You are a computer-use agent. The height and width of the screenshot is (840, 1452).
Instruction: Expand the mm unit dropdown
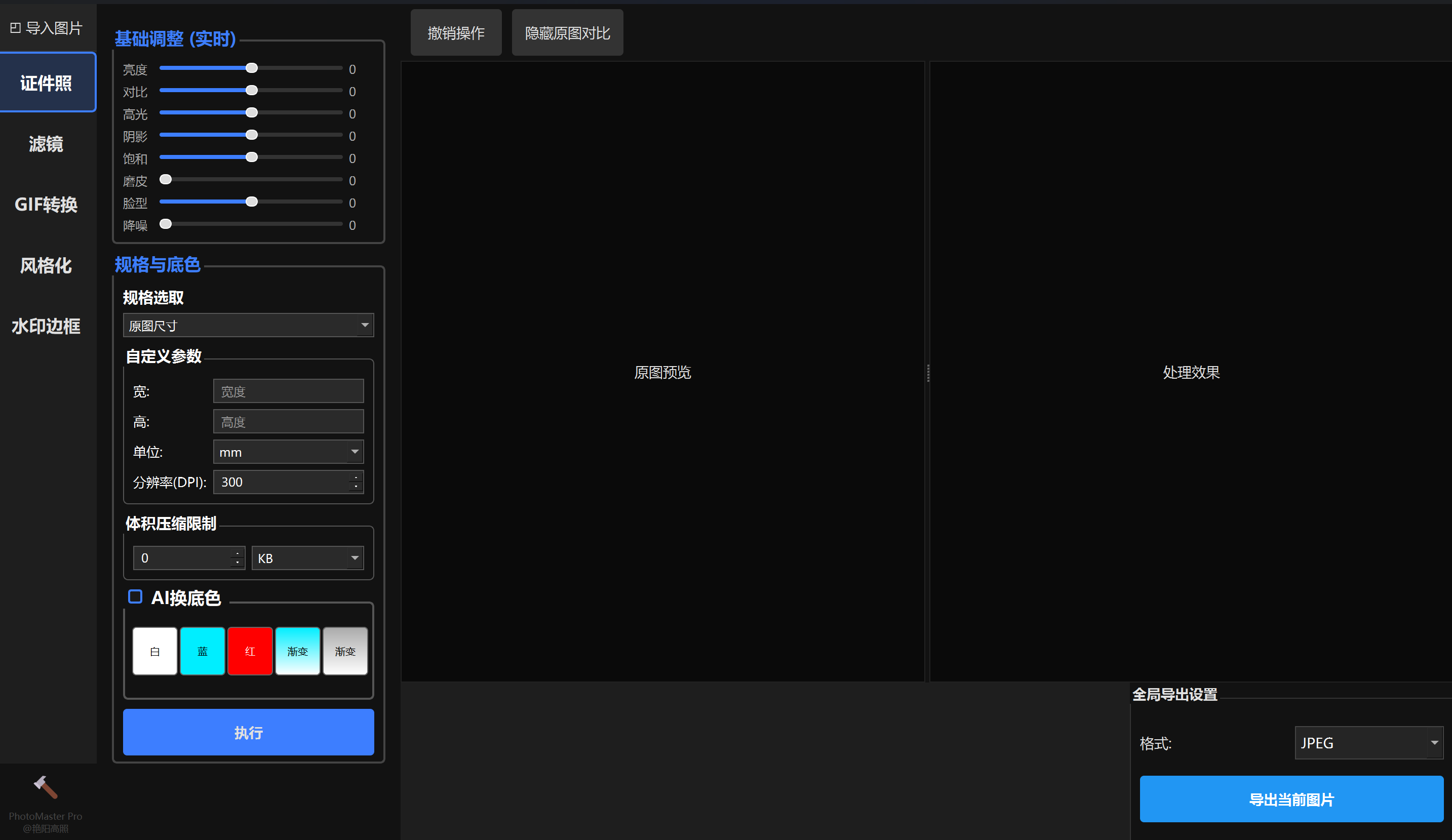click(x=289, y=452)
